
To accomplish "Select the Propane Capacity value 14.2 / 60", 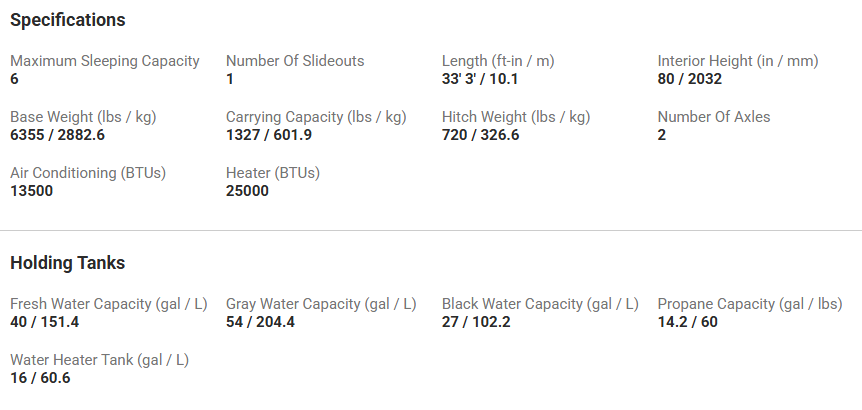I will point(688,322).
